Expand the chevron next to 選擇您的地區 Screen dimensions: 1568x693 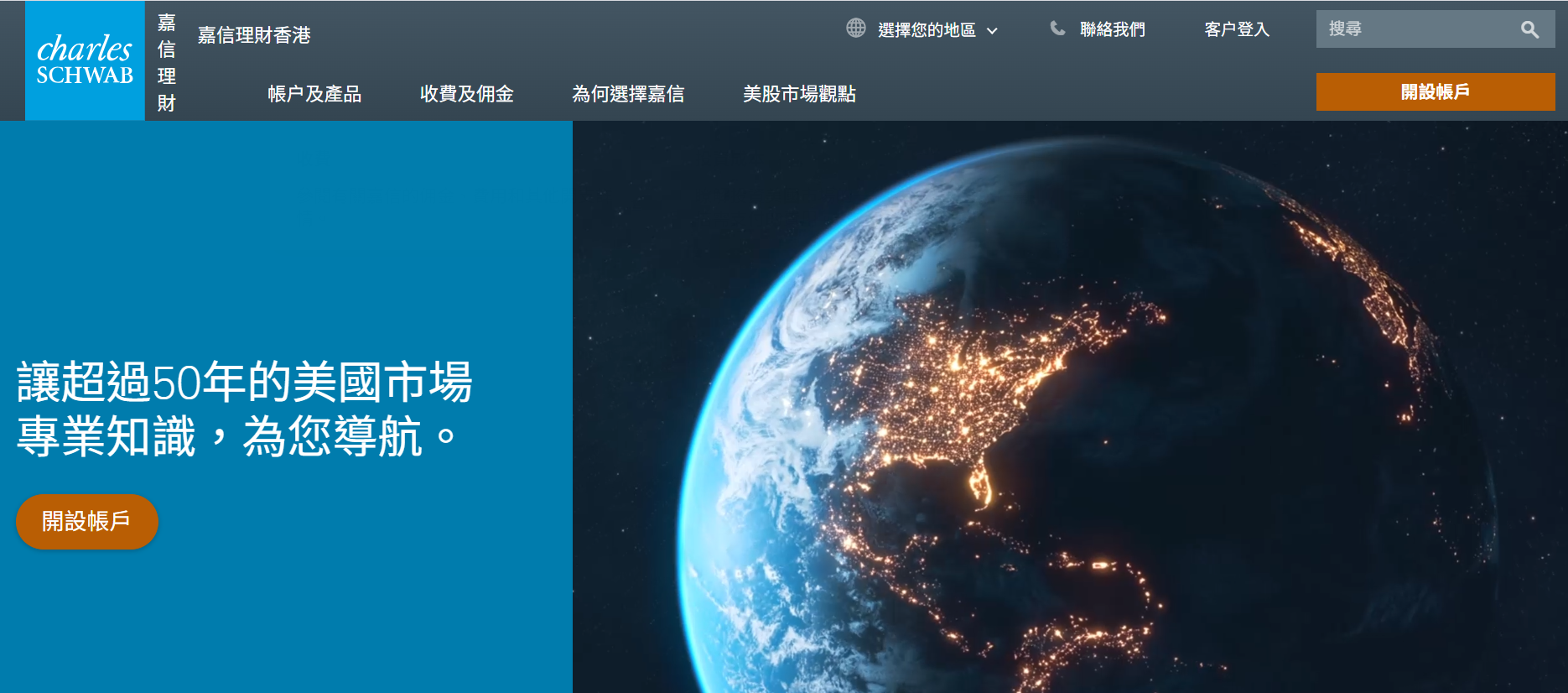coord(993,31)
